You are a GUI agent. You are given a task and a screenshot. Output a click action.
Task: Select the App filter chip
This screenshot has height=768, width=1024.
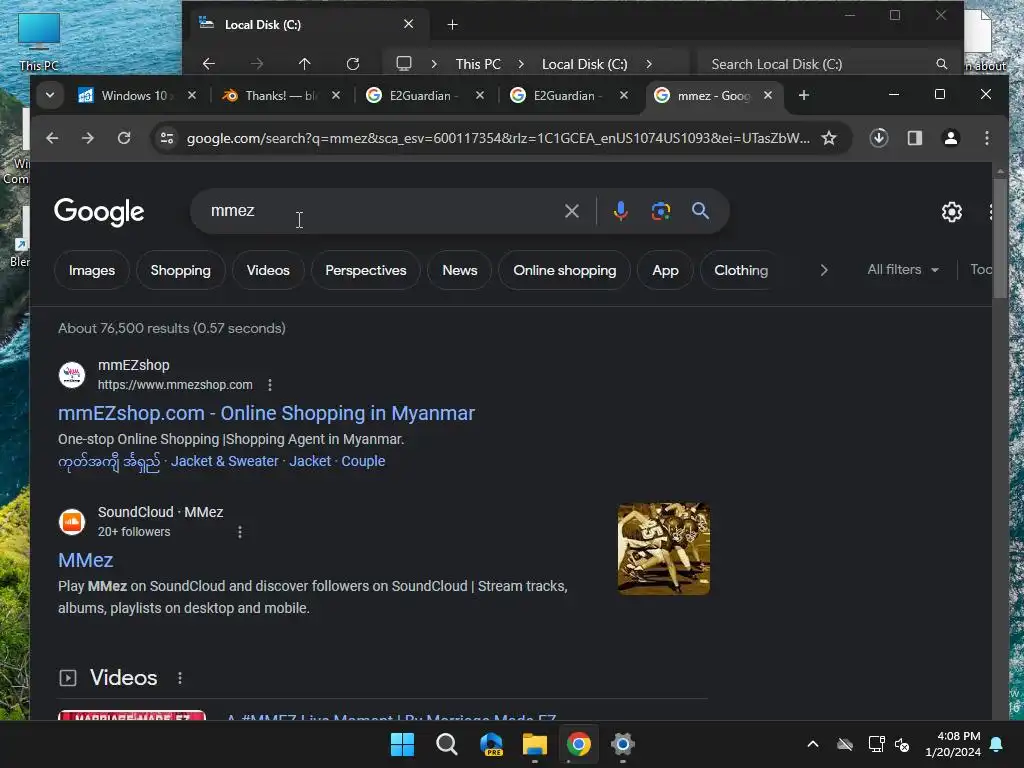[665, 270]
